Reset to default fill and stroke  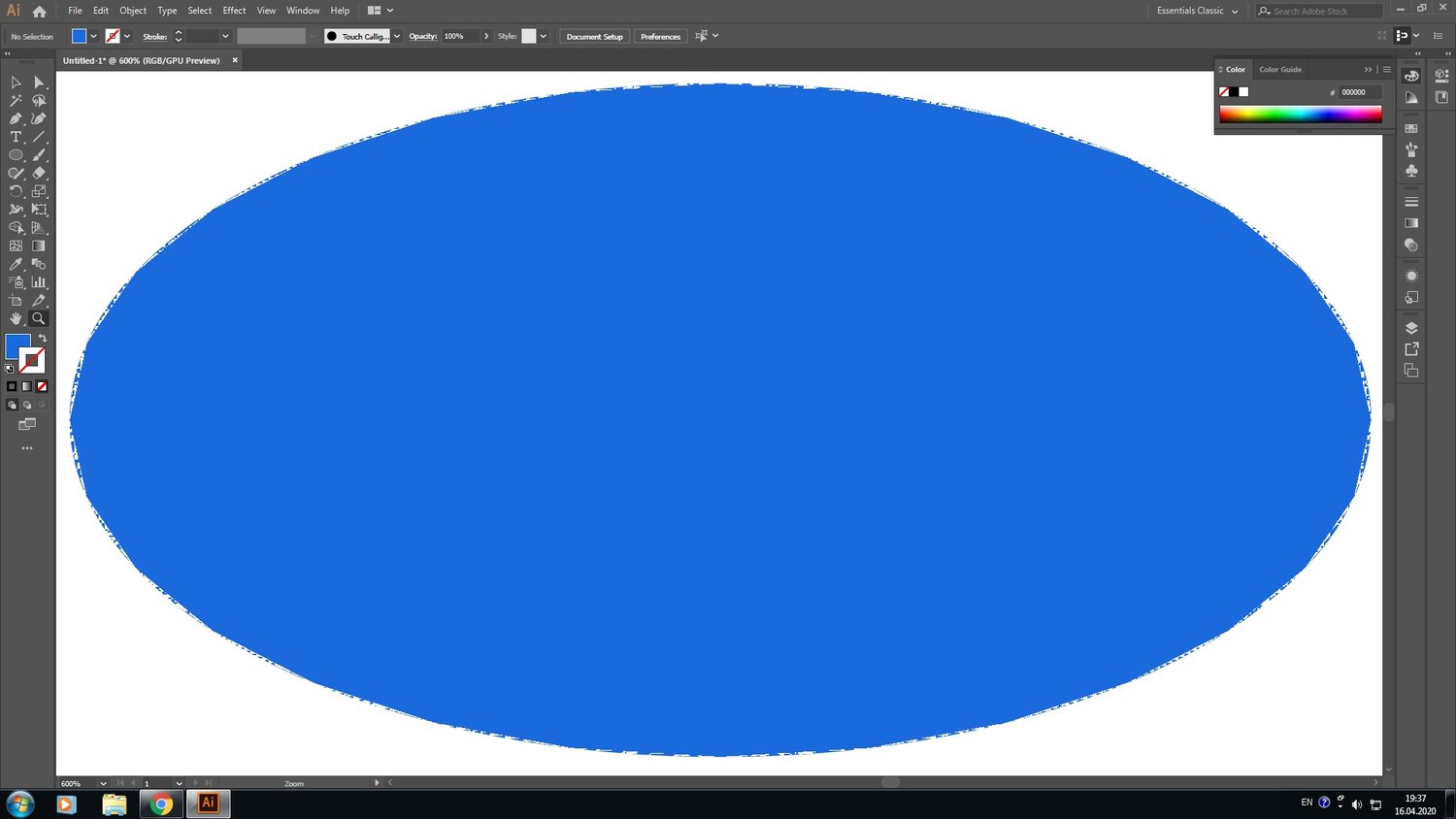[10, 369]
